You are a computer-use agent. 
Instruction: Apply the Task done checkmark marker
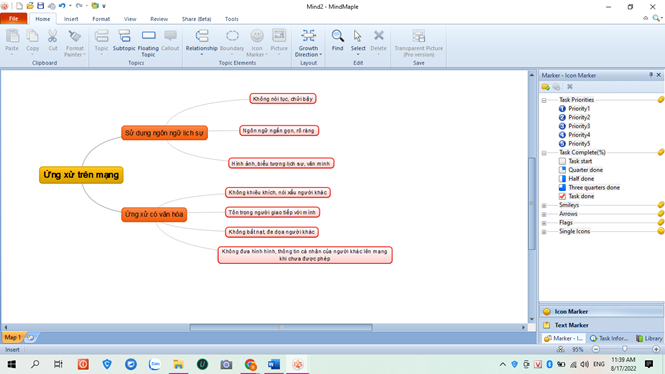click(x=562, y=196)
